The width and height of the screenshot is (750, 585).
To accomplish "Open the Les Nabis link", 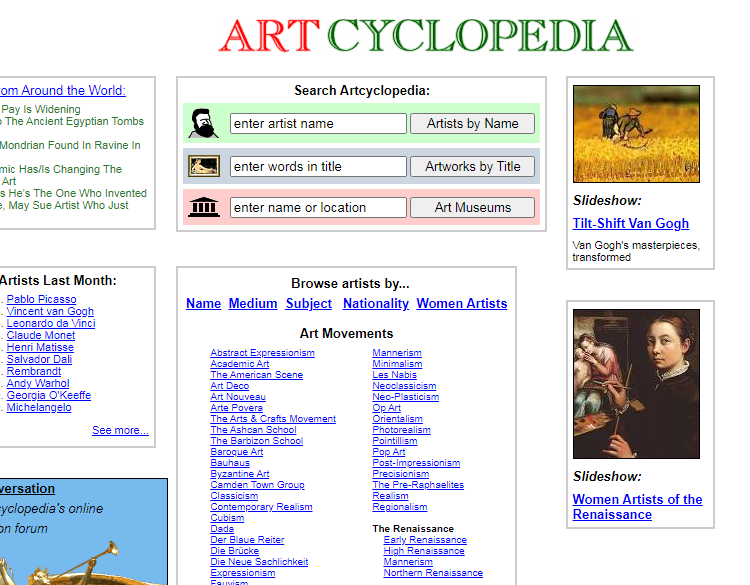I will 394,375.
